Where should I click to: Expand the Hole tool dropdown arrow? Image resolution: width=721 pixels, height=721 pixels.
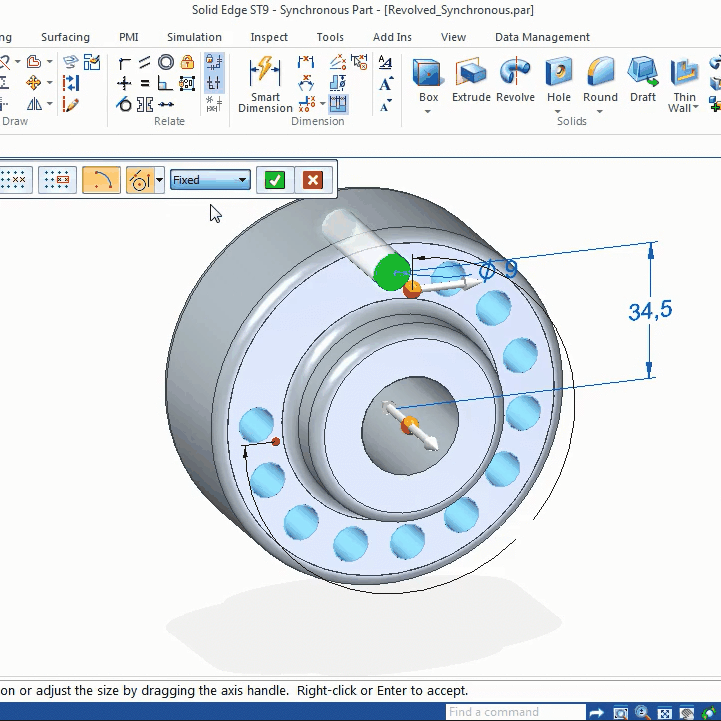coord(558,110)
